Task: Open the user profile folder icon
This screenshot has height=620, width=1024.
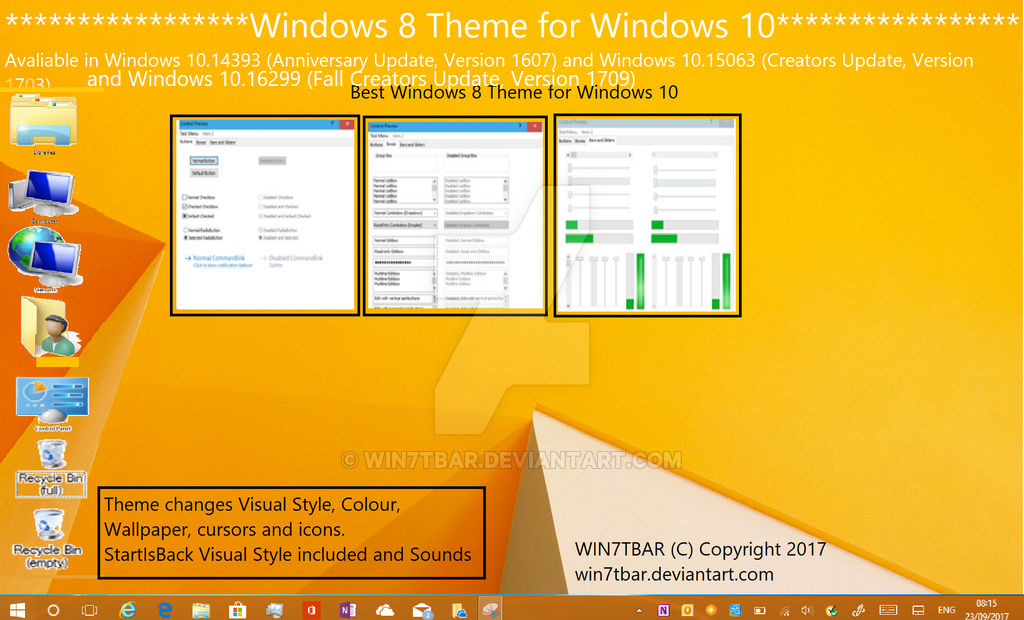Action: coord(50,328)
